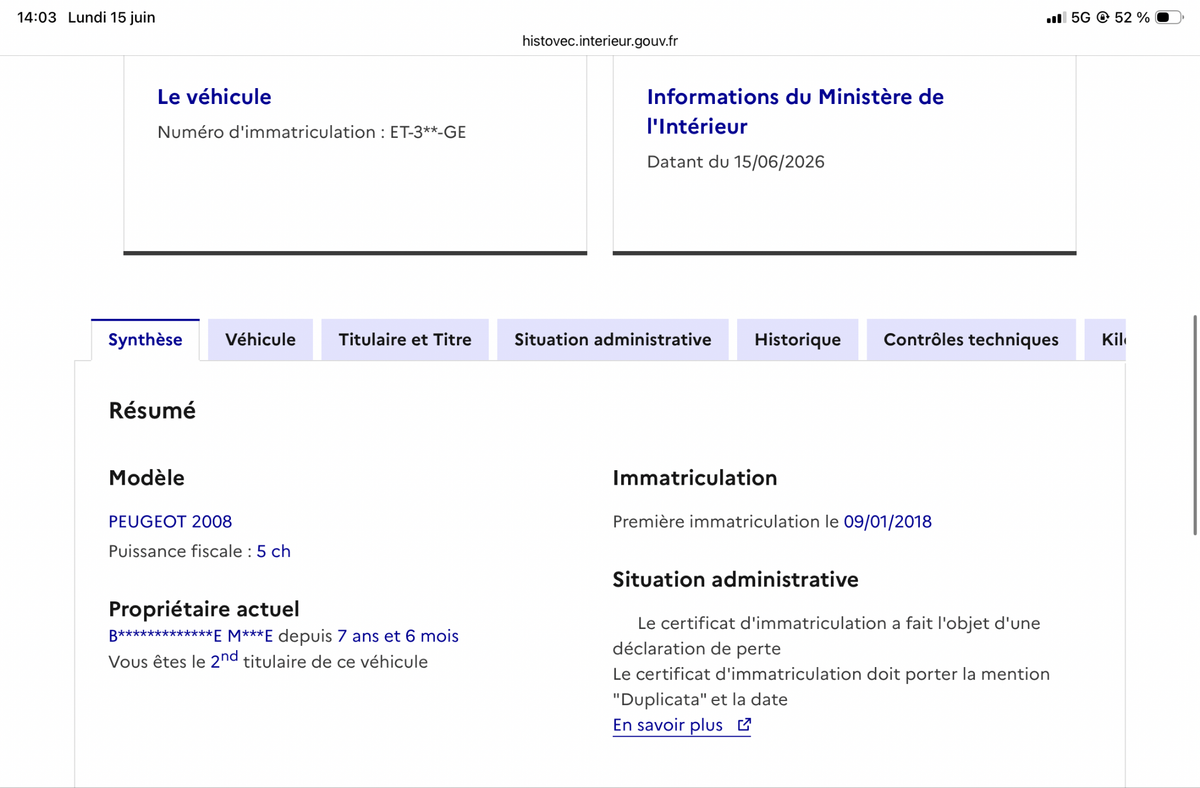Open the Titulaire et Titre tab
This screenshot has width=1200, height=788.
pyautogui.click(x=405, y=340)
